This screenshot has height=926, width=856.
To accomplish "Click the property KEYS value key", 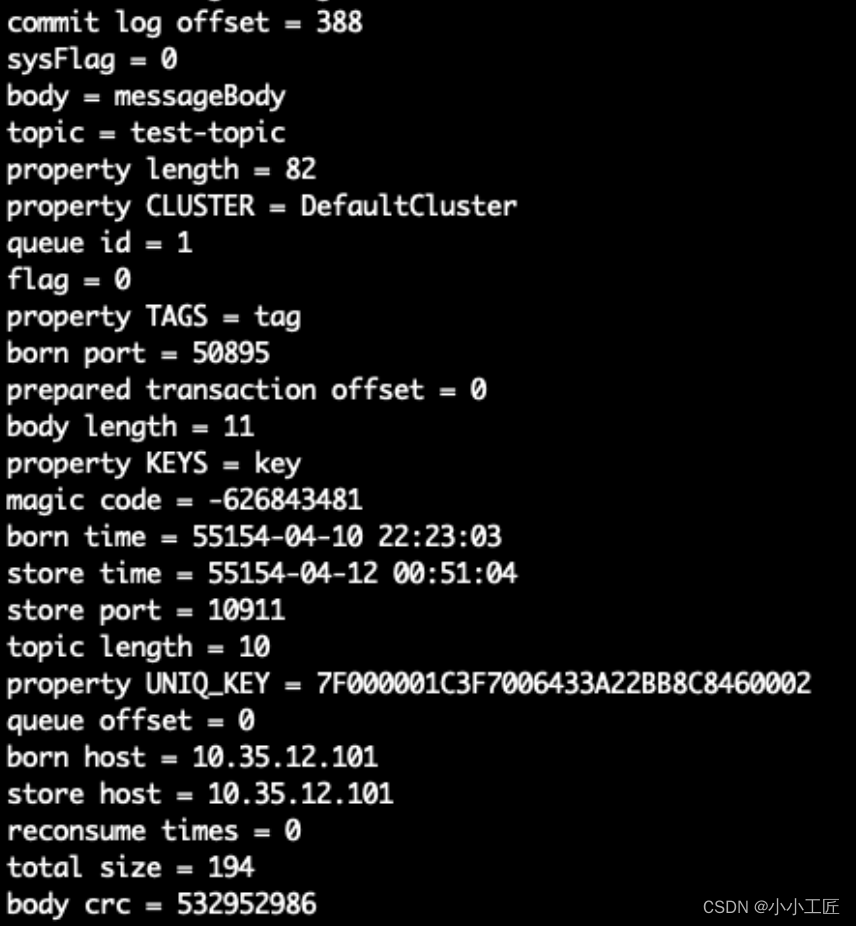I will pyautogui.click(x=277, y=464).
